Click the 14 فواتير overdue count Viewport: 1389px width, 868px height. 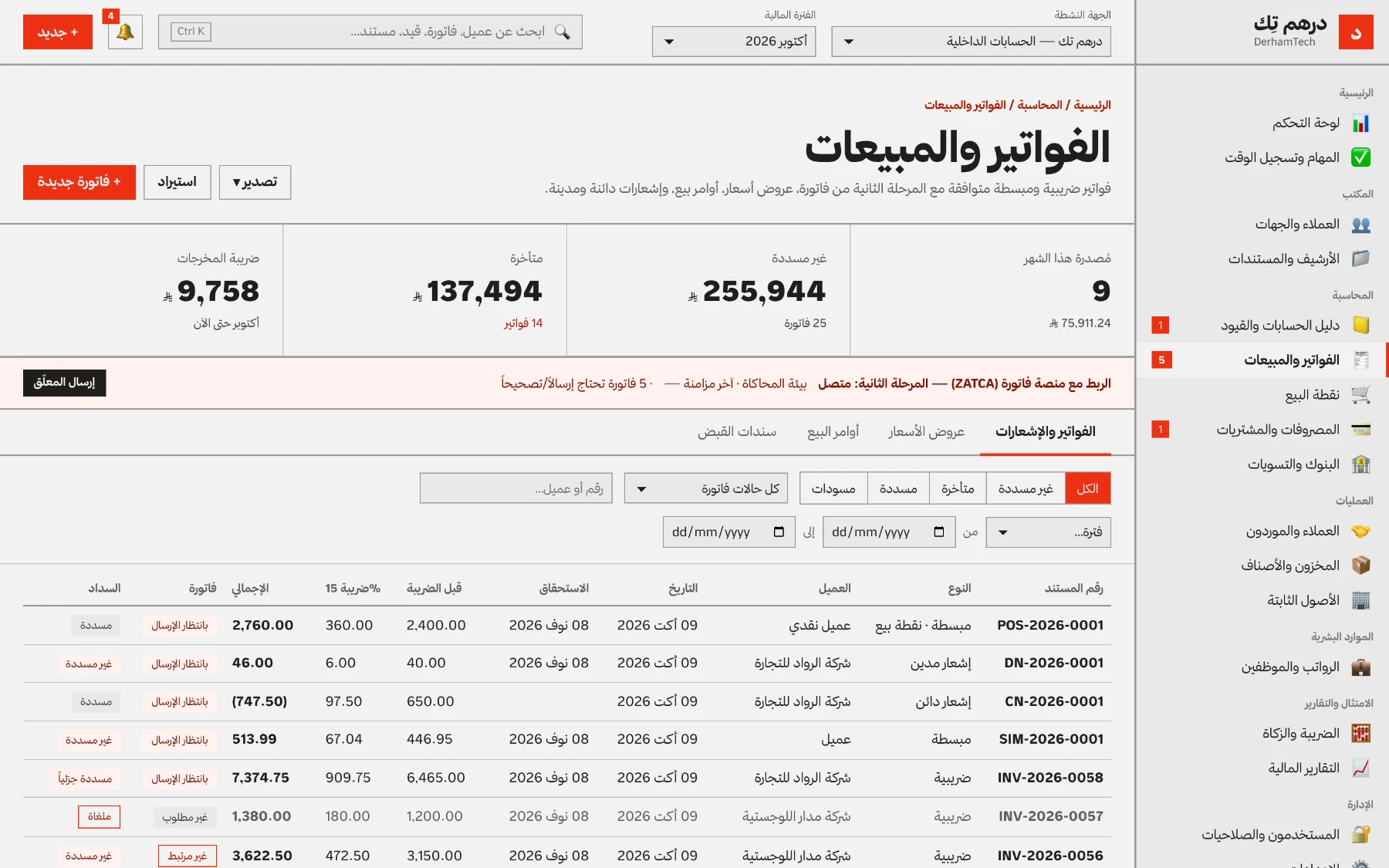[523, 323]
